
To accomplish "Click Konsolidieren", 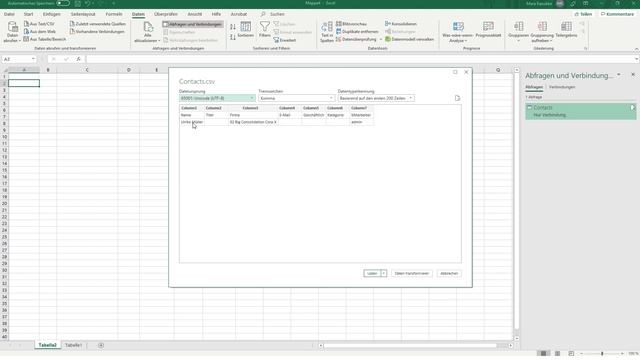I will coord(401,24).
